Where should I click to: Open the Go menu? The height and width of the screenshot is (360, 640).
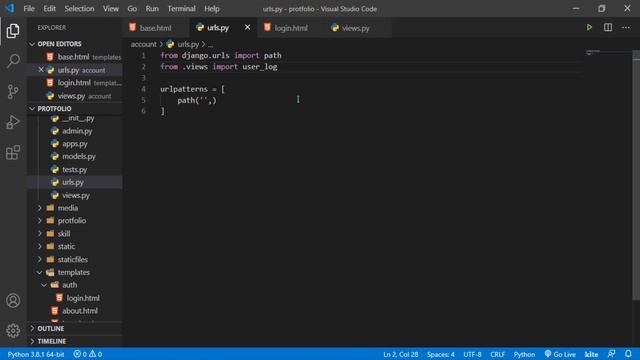click(x=132, y=9)
